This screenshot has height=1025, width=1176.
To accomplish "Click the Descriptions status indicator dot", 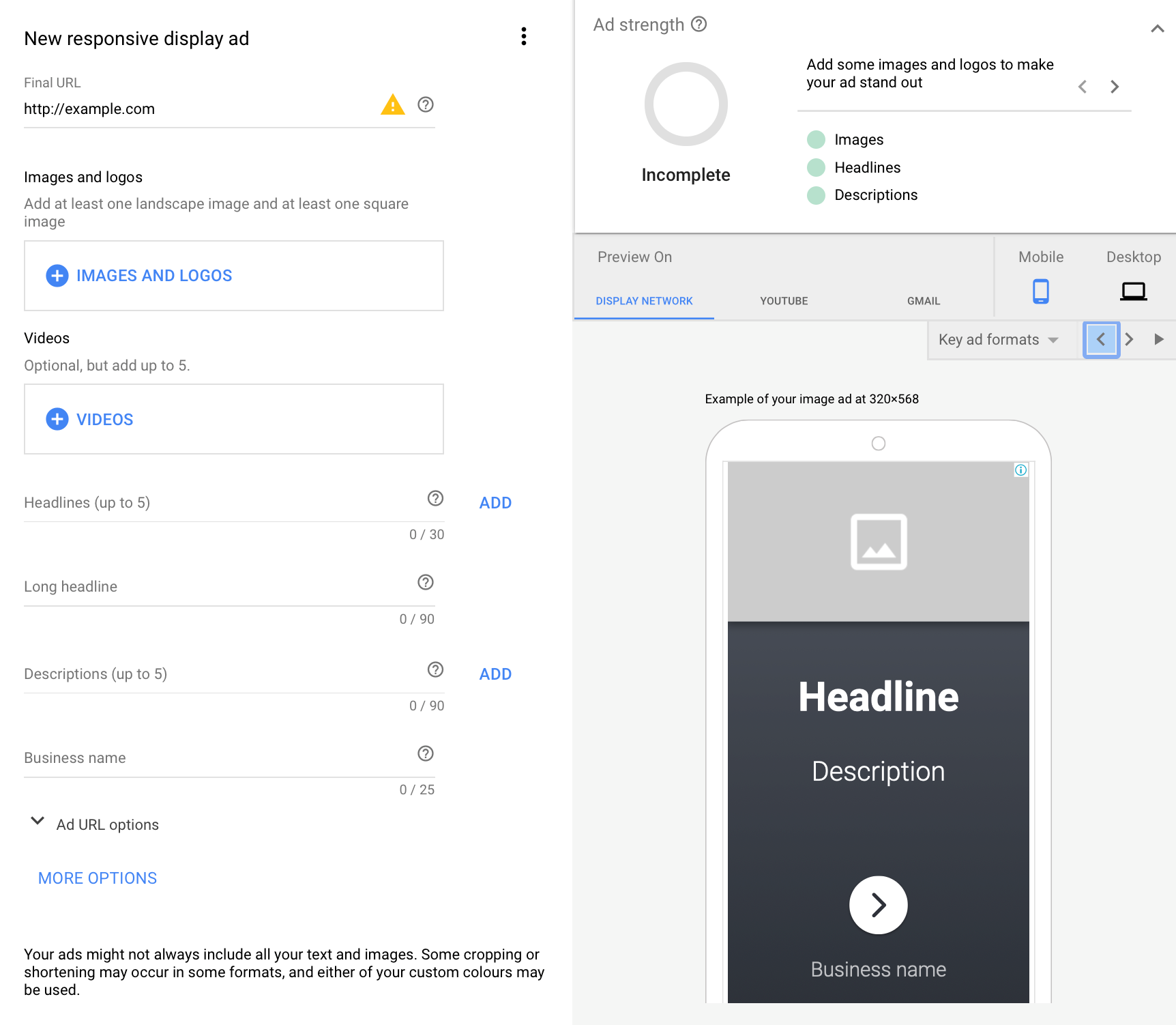I will point(816,195).
